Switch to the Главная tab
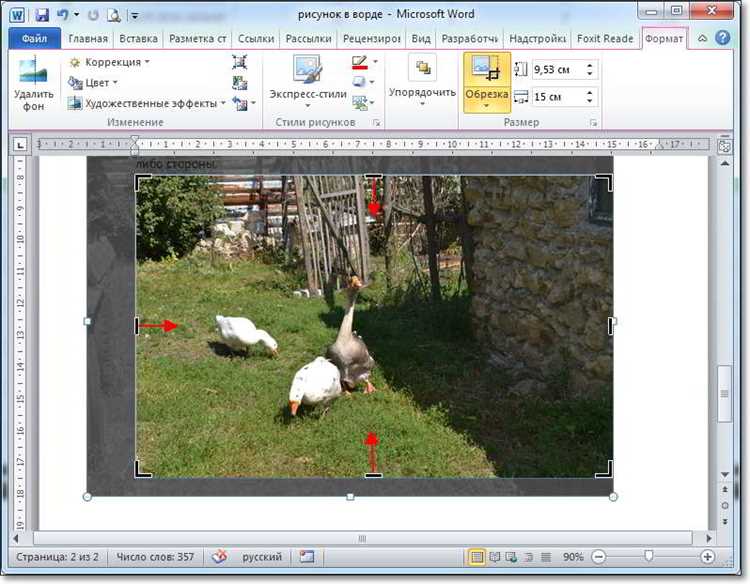The width and height of the screenshot is (750, 584). 88,39
